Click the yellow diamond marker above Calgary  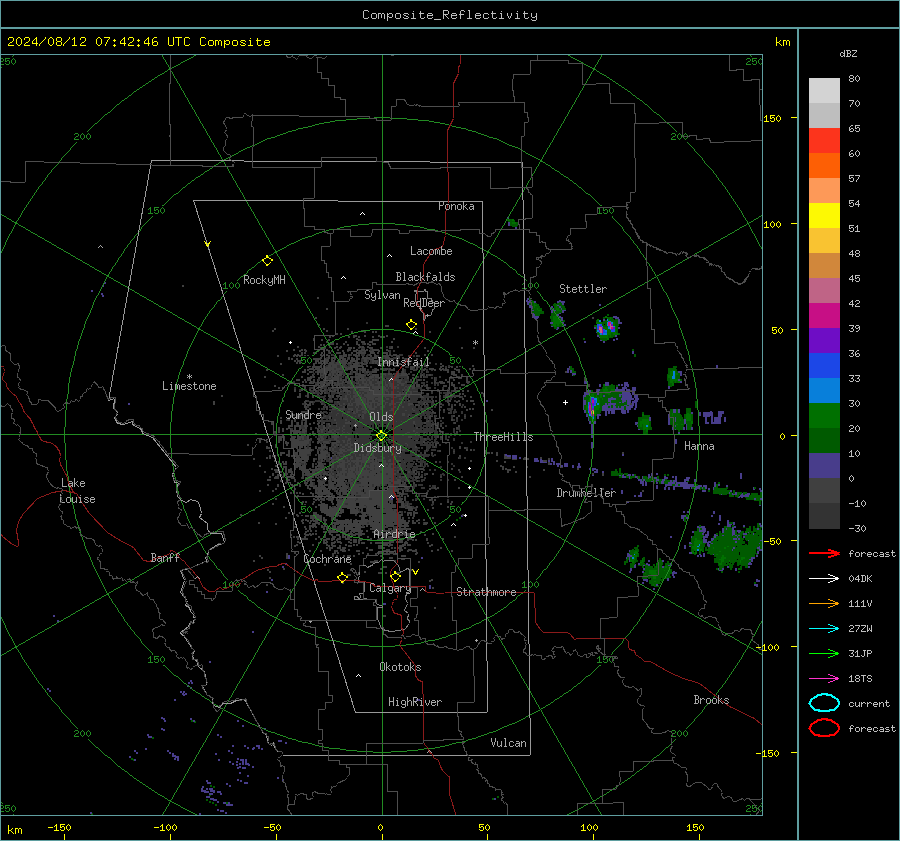pyautogui.click(x=395, y=576)
